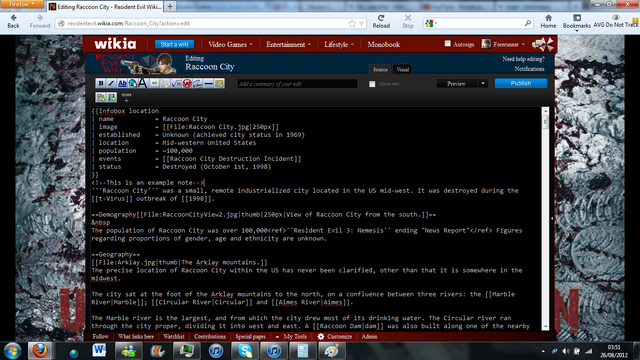Click the Firefox address bar
Image resolution: width=640 pixels, height=360 pixels.
[210, 24]
